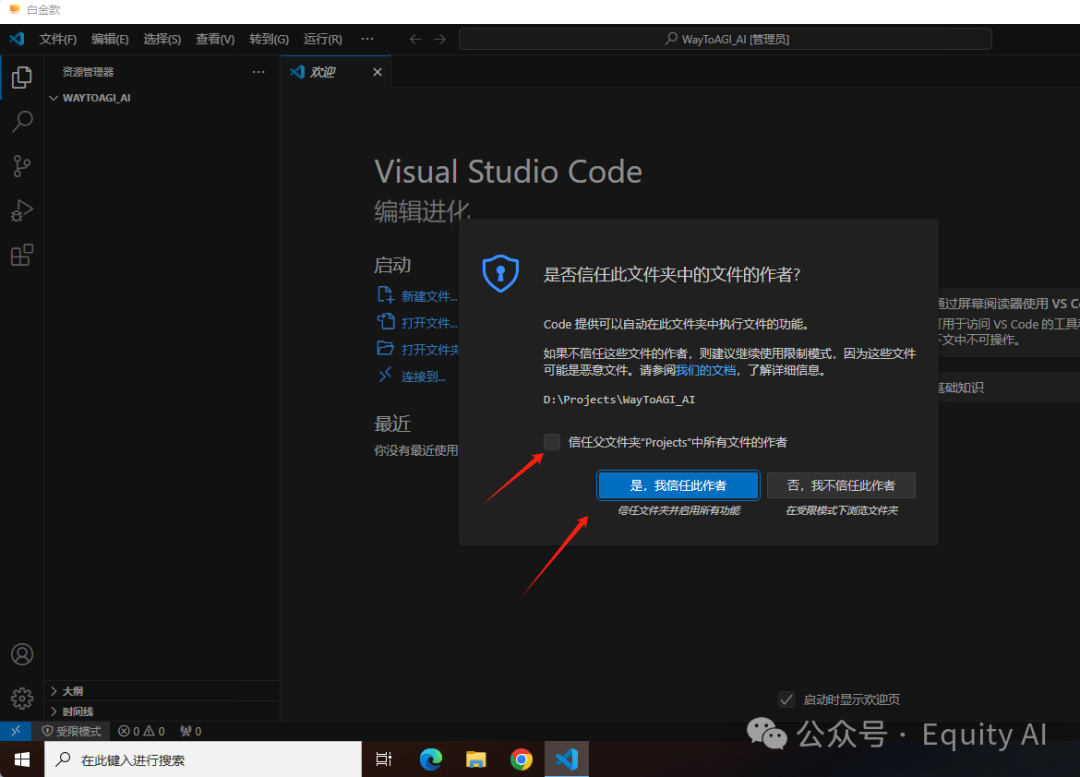
Task: Open the 我们的文档 documentation link in dialog
Action: [x=705, y=370]
